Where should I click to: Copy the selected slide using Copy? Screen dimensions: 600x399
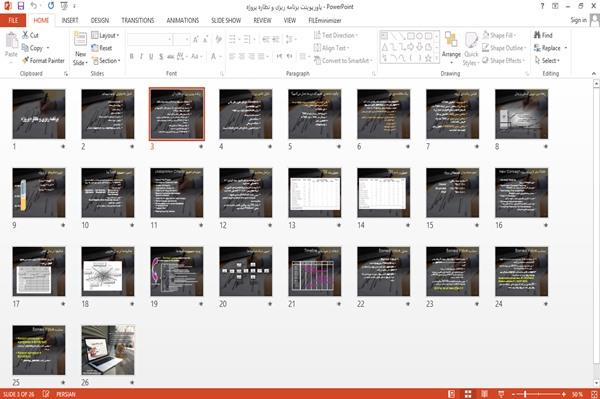(x=32, y=48)
